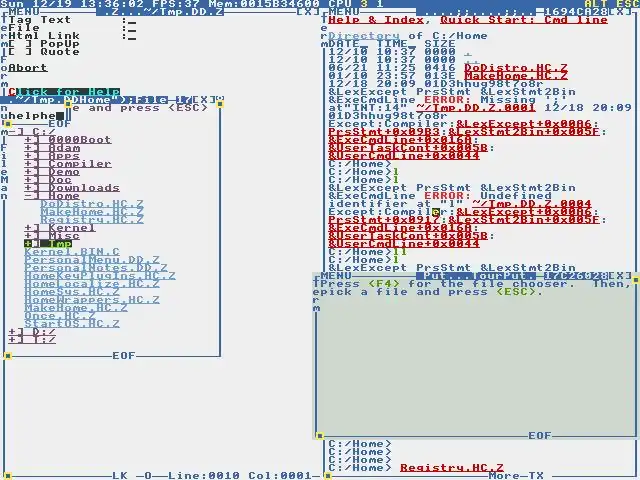This screenshot has width=640, height=480.
Task: Open MakeHome.HC.Z in the terminal listing
Action: tap(516, 76)
